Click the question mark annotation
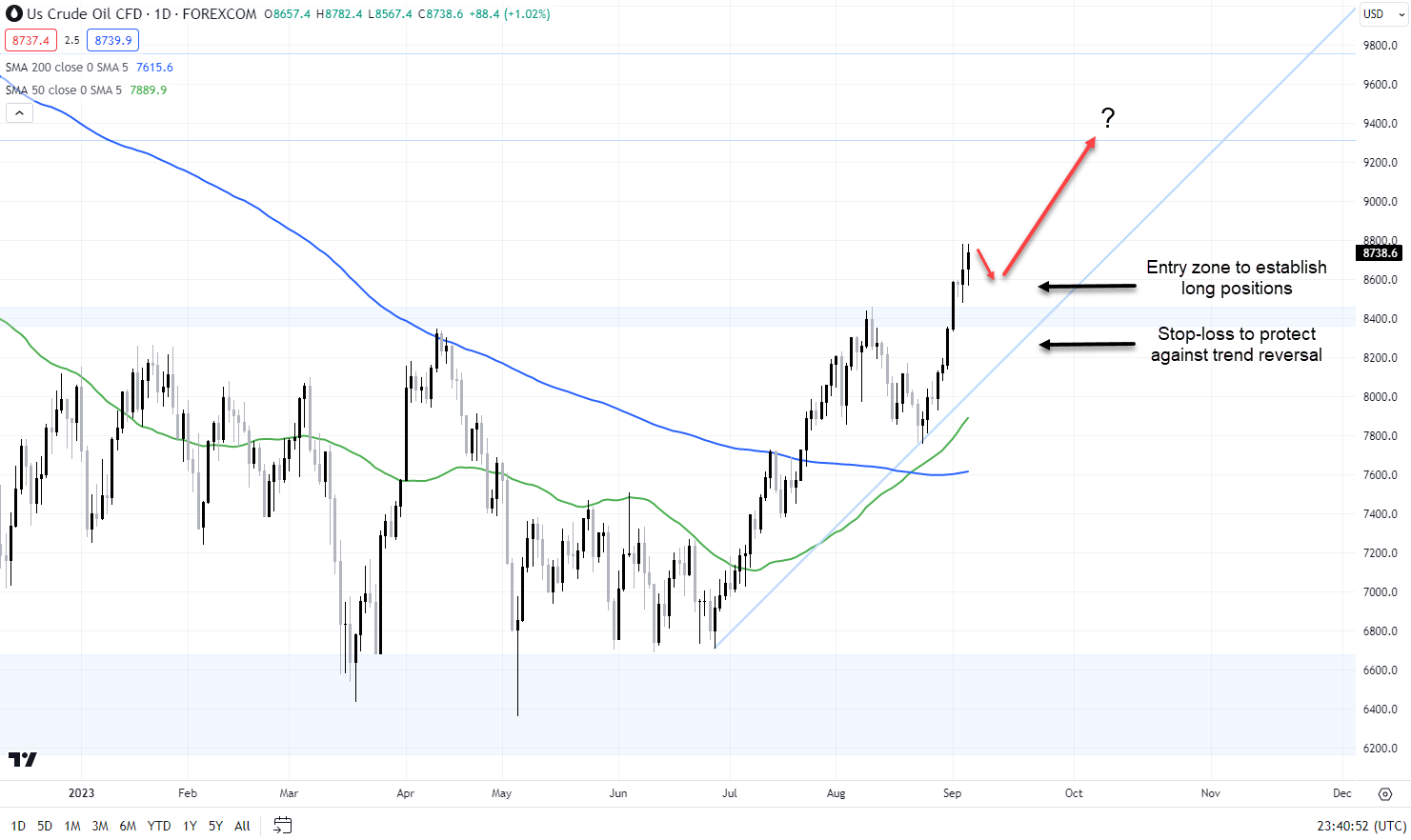 [1107, 118]
